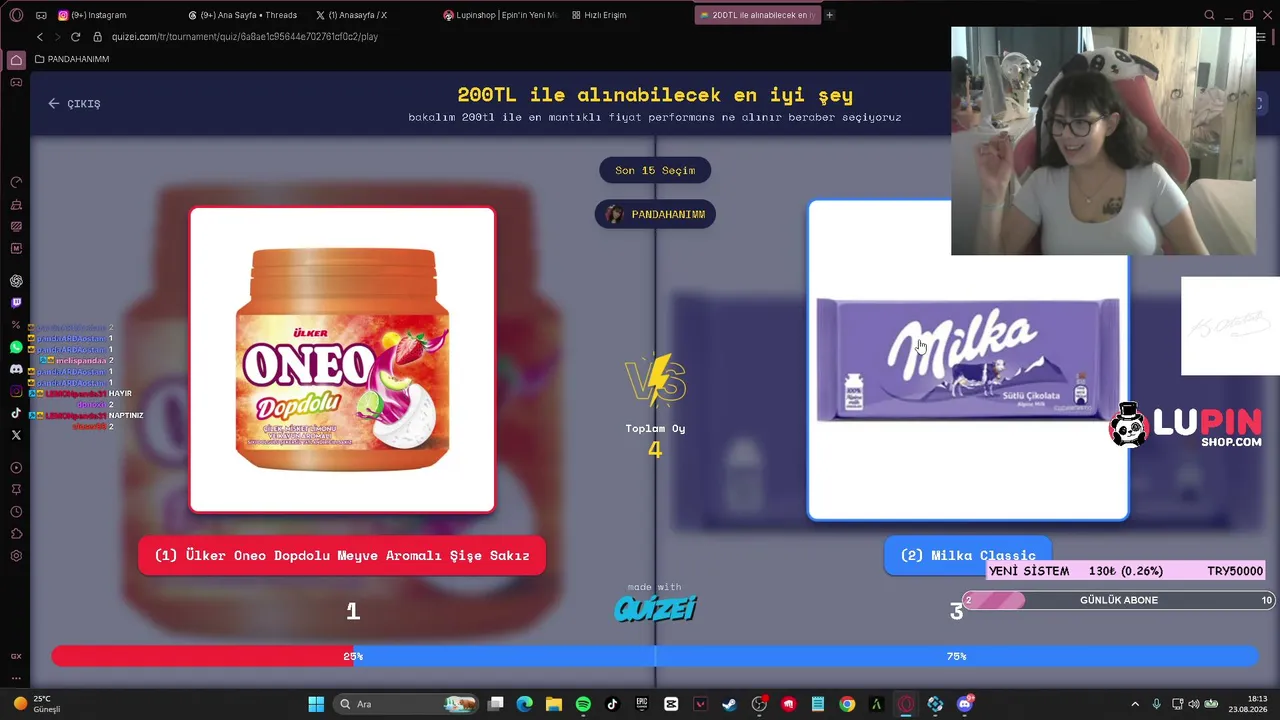This screenshot has width=1280, height=720.
Task: Open File Explorer from the taskbar
Action: click(554, 704)
